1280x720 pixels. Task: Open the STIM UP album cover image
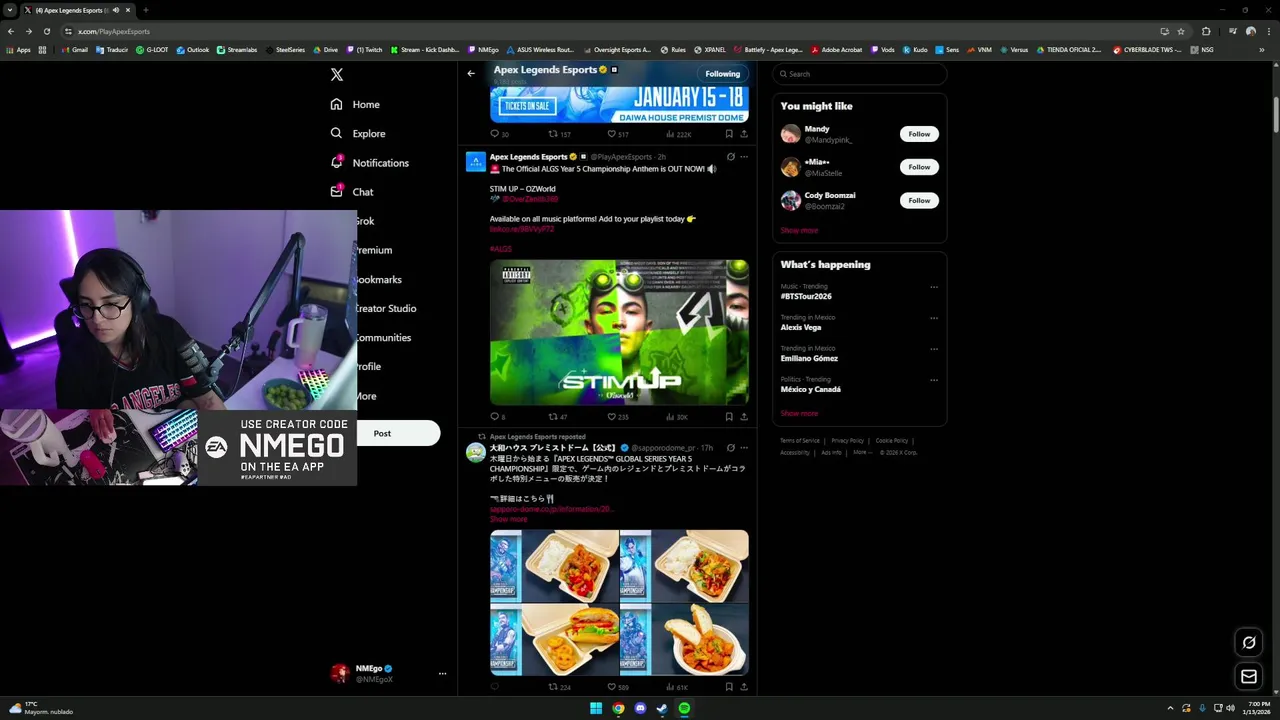(x=619, y=332)
